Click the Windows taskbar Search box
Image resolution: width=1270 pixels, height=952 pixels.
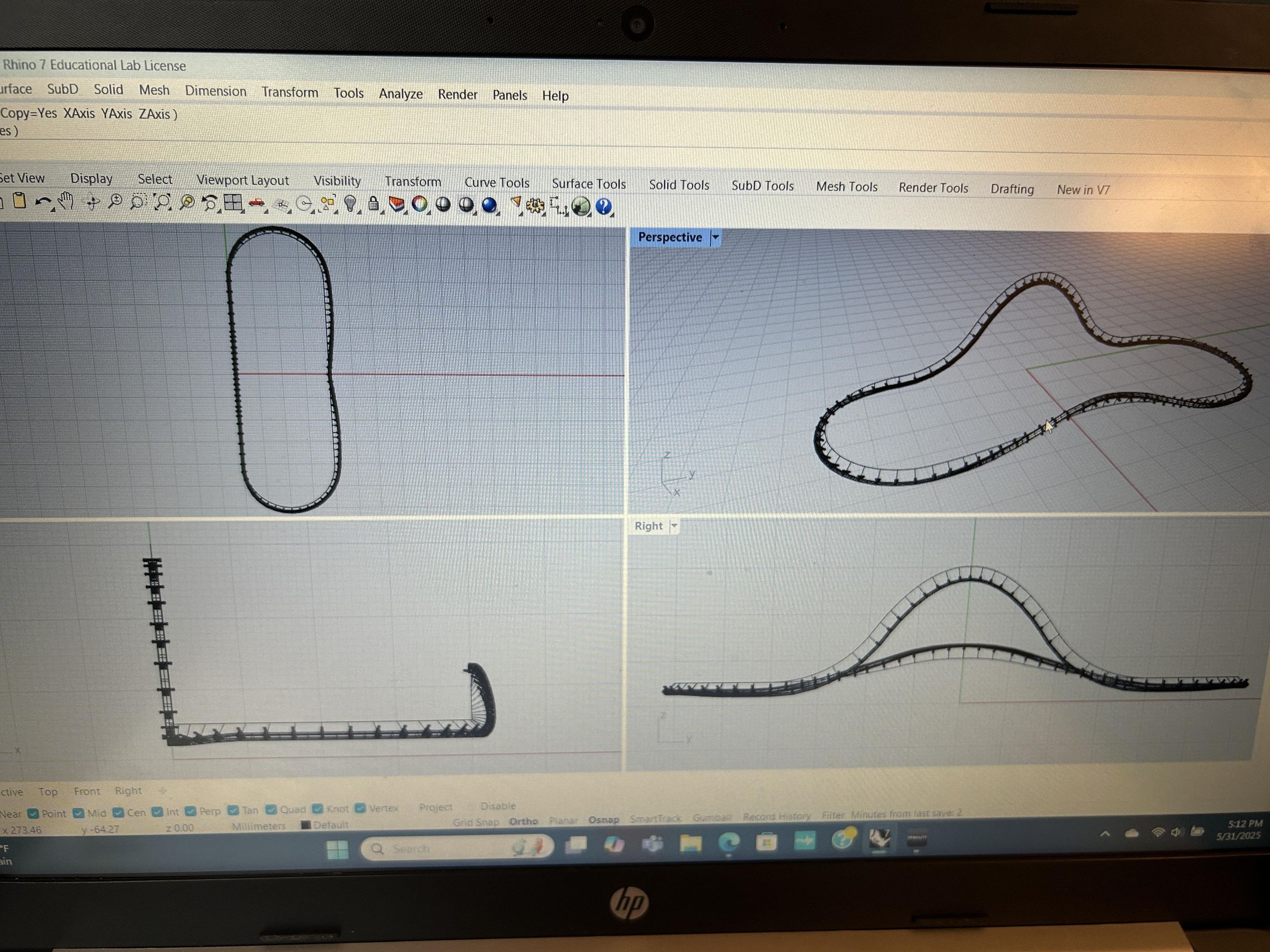457,848
